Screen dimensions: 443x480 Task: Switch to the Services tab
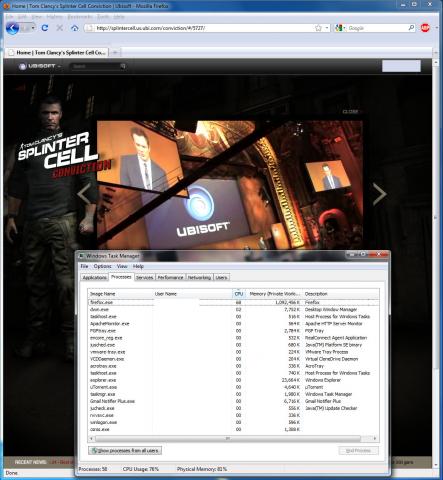tap(145, 277)
